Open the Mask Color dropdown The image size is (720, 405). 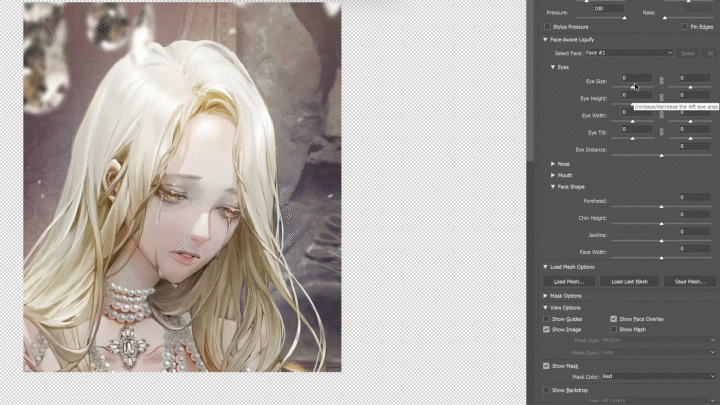pyautogui.click(x=658, y=376)
